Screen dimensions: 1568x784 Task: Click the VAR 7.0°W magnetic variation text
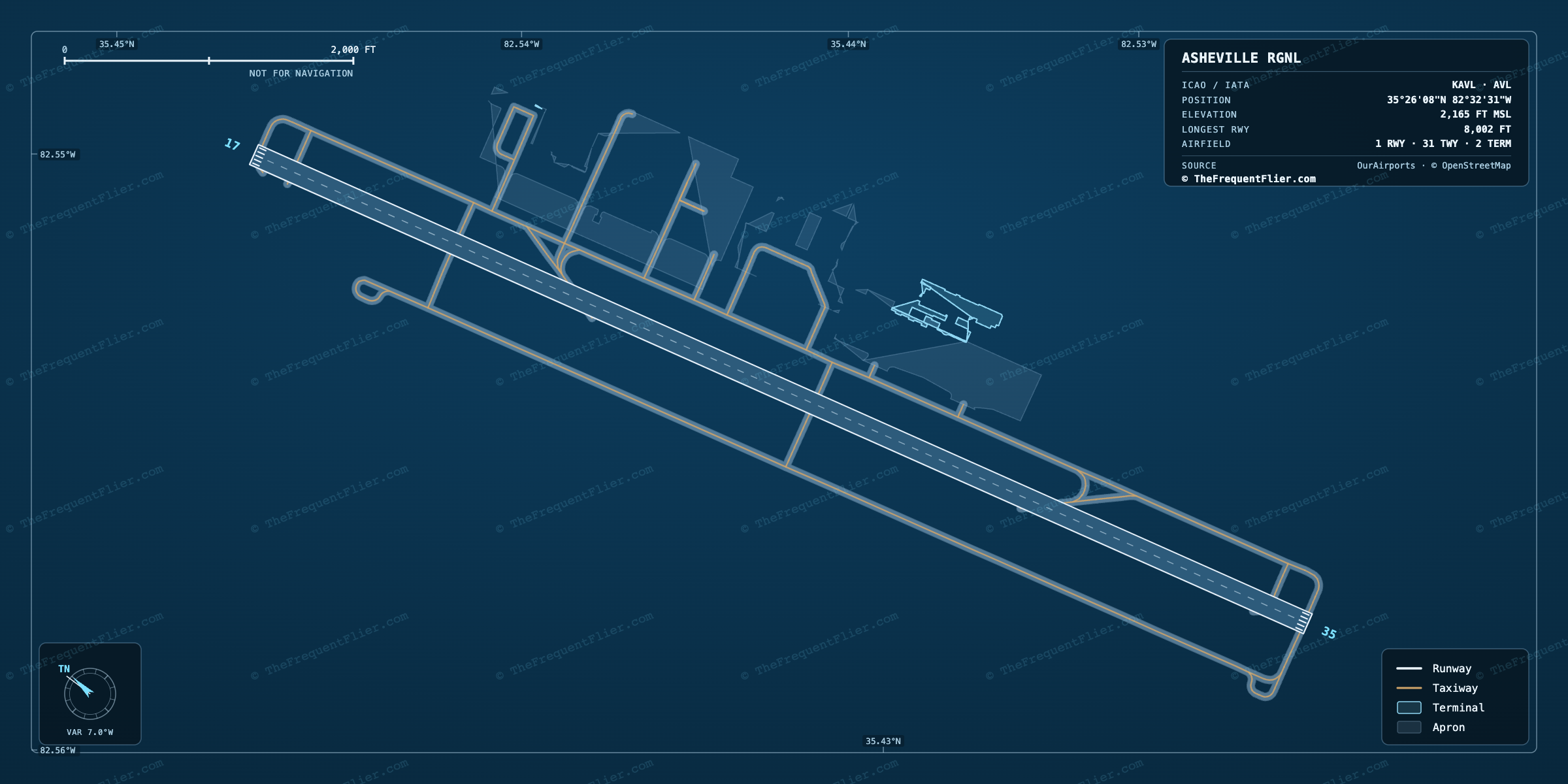click(90, 732)
